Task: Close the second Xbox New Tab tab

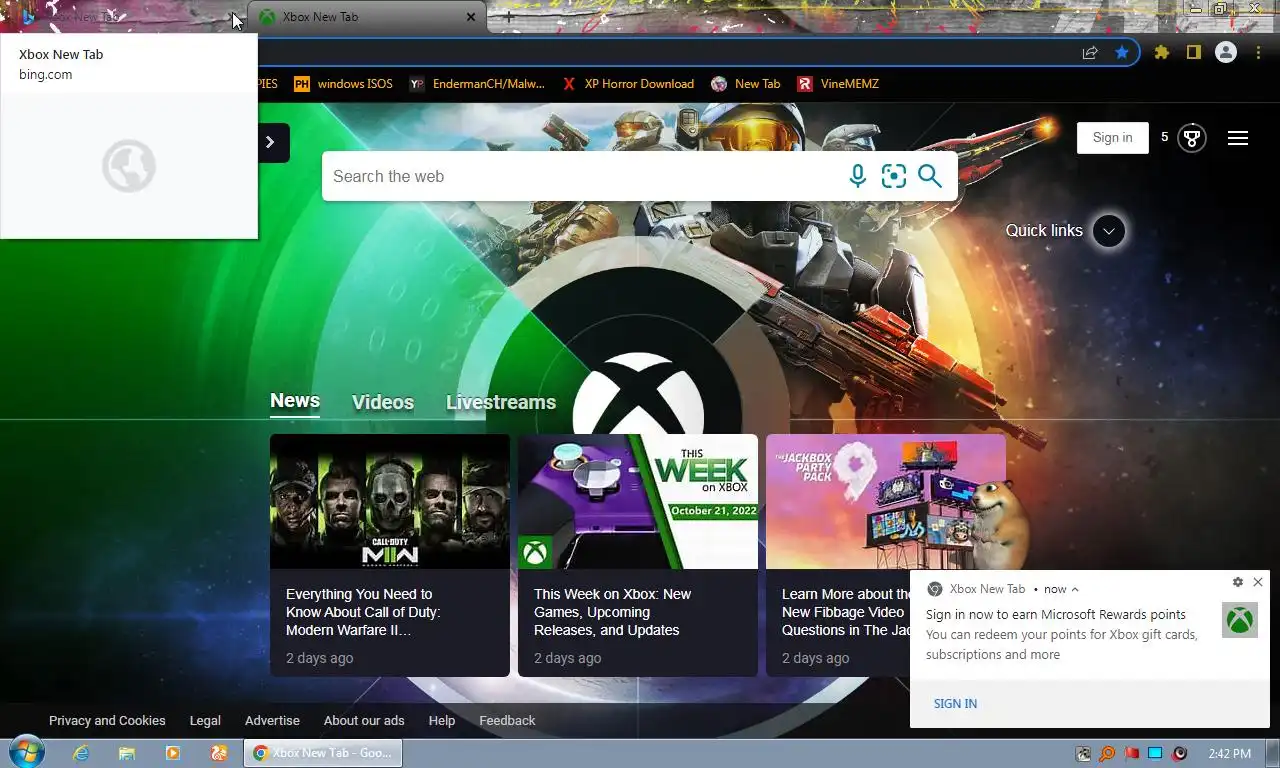Action: [471, 17]
